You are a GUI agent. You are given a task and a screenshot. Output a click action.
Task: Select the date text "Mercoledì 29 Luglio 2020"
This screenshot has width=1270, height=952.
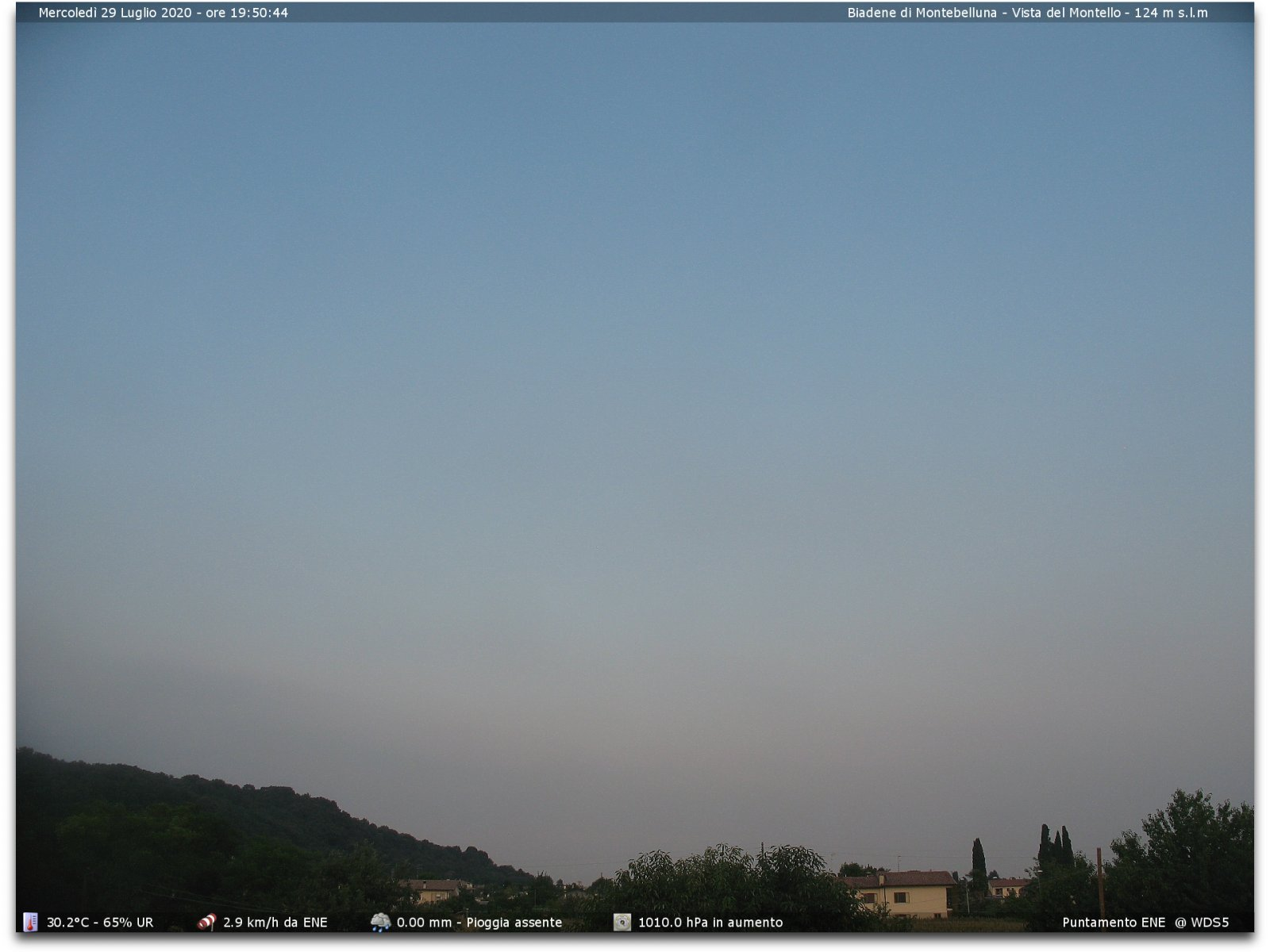pyautogui.click(x=115, y=13)
